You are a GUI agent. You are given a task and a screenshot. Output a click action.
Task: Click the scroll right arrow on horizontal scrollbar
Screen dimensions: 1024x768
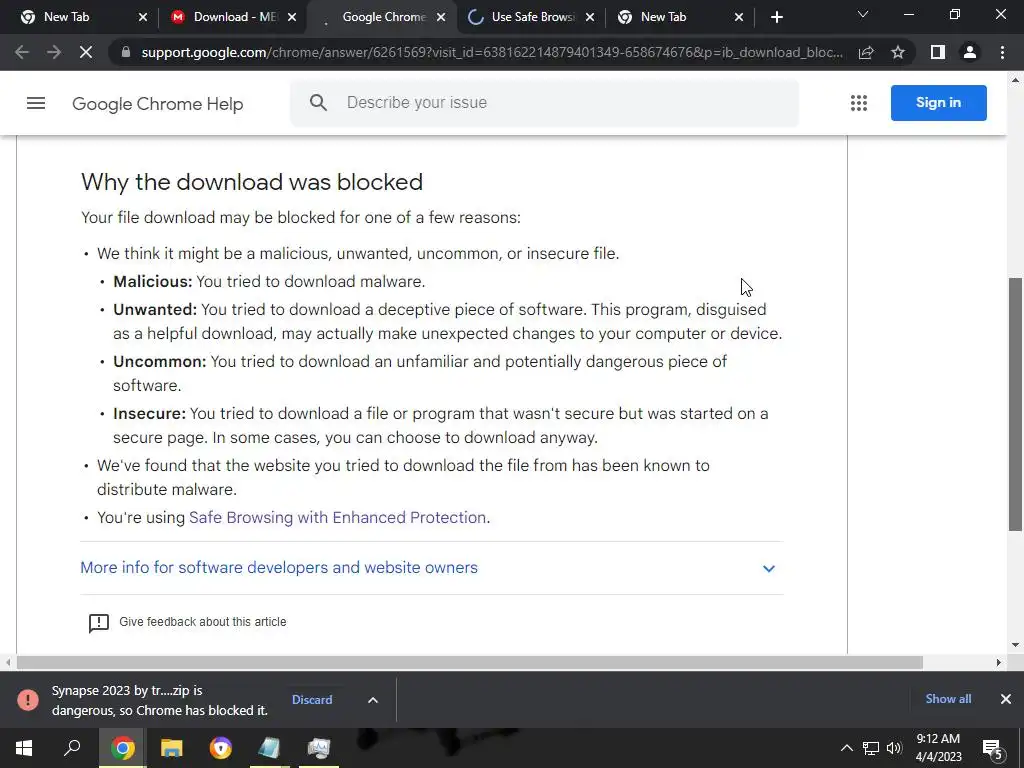tap(999, 662)
